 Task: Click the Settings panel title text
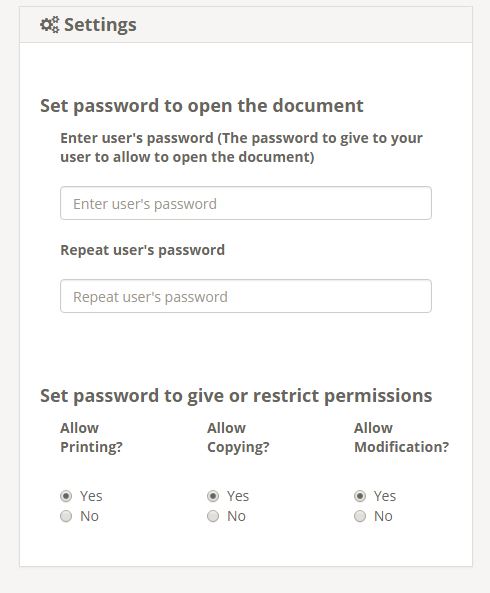pos(100,25)
